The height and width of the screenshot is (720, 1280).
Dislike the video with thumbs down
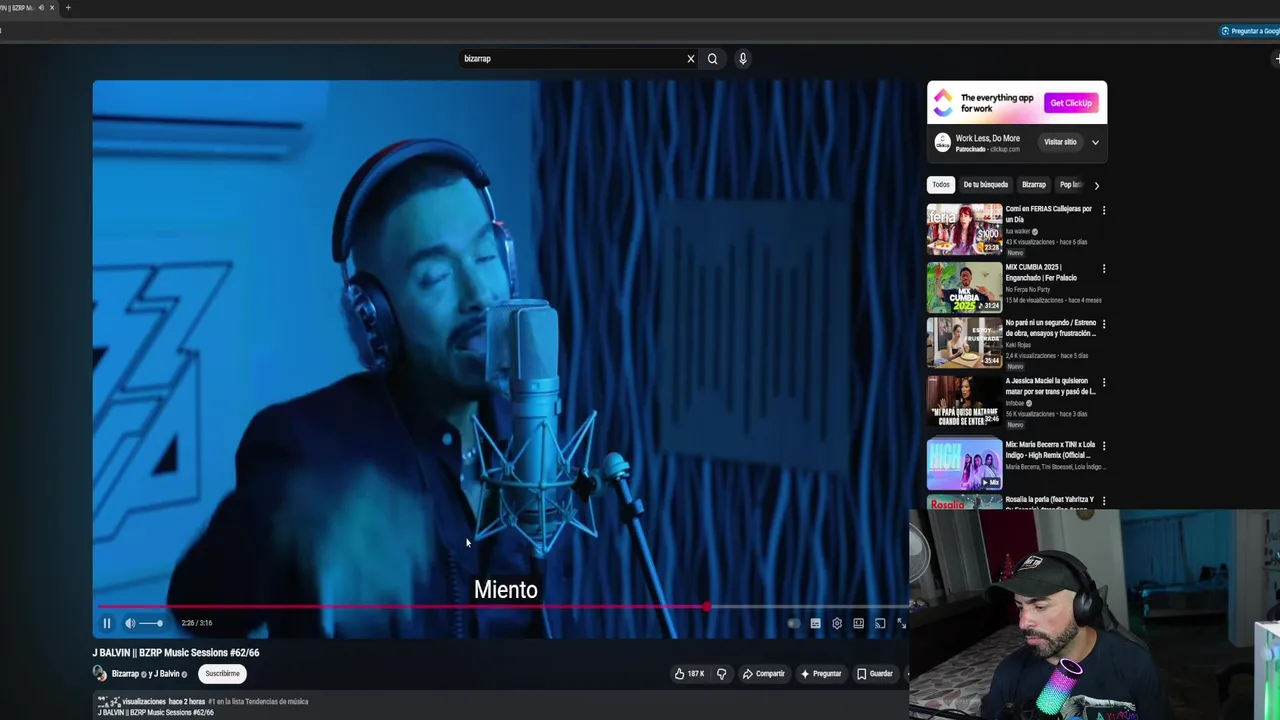click(x=721, y=674)
